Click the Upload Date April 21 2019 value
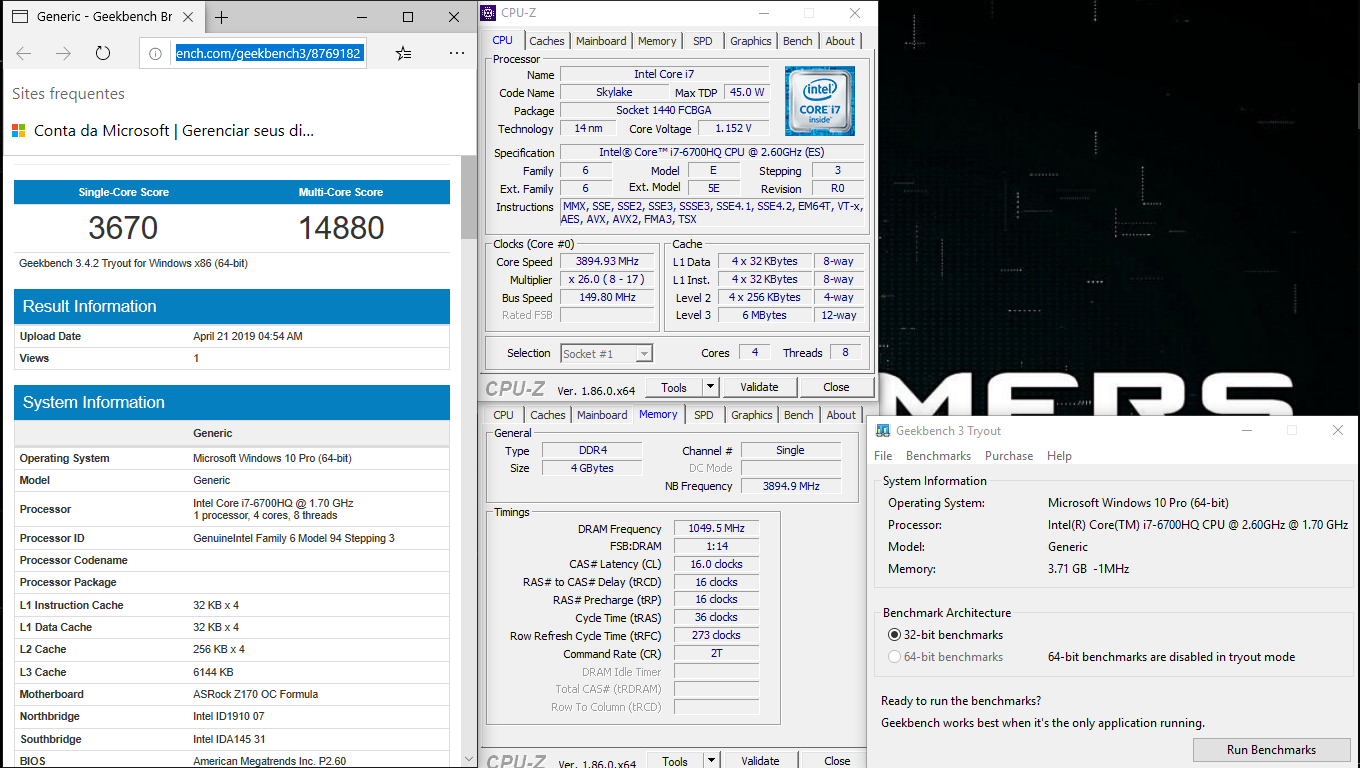Viewport: 1360px width, 768px height. [x=248, y=336]
